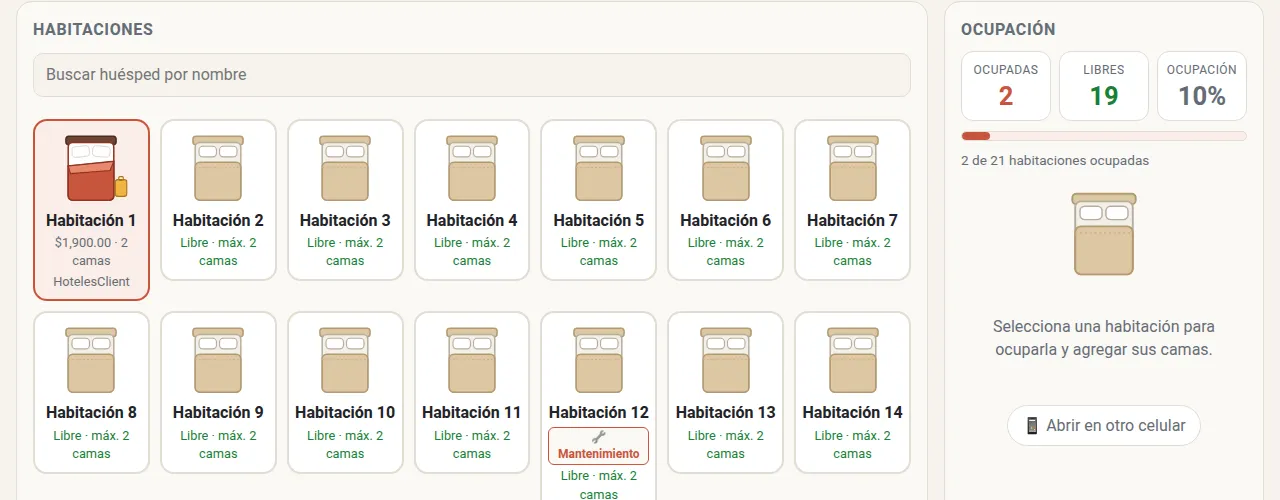Open in another phone via Abrir en otro celular
Screen dimensions: 1280x500
pyautogui.click(x=1104, y=426)
